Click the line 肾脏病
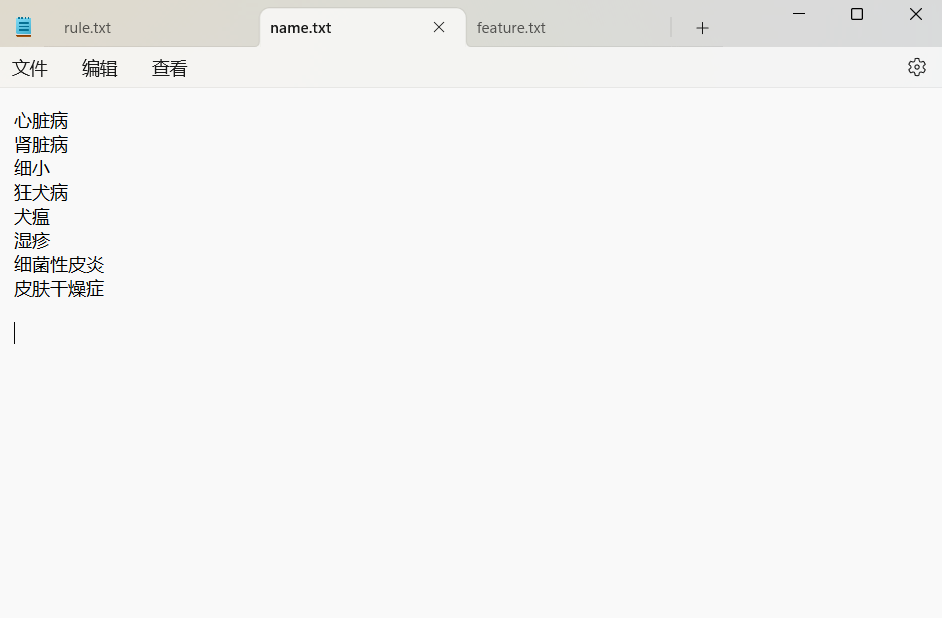 point(41,145)
